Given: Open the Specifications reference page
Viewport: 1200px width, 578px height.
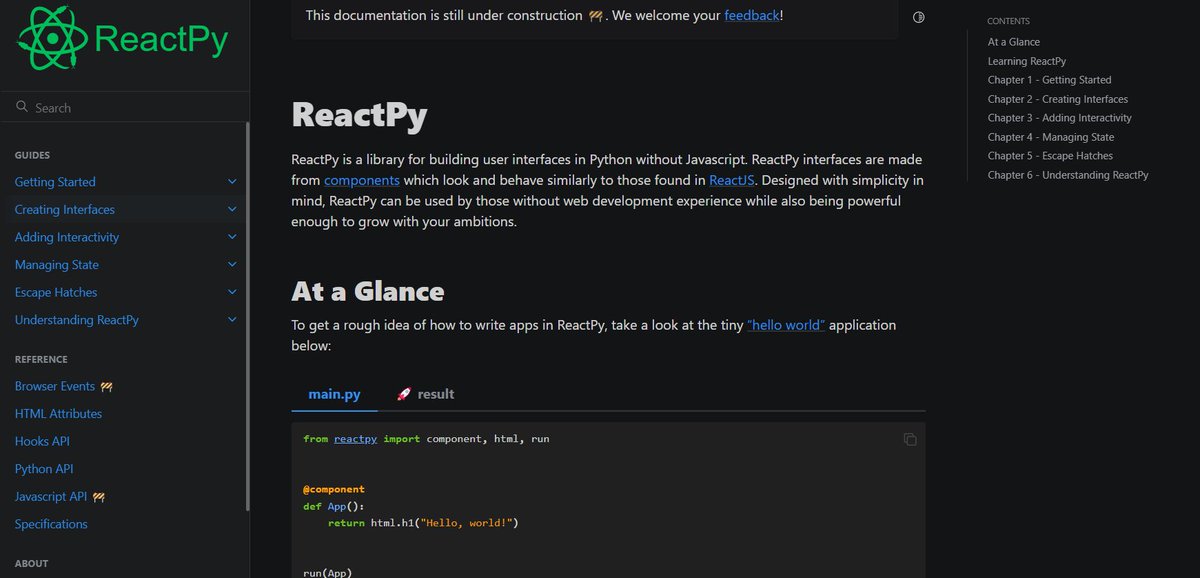Looking at the screenshot, I should (51, 524).
